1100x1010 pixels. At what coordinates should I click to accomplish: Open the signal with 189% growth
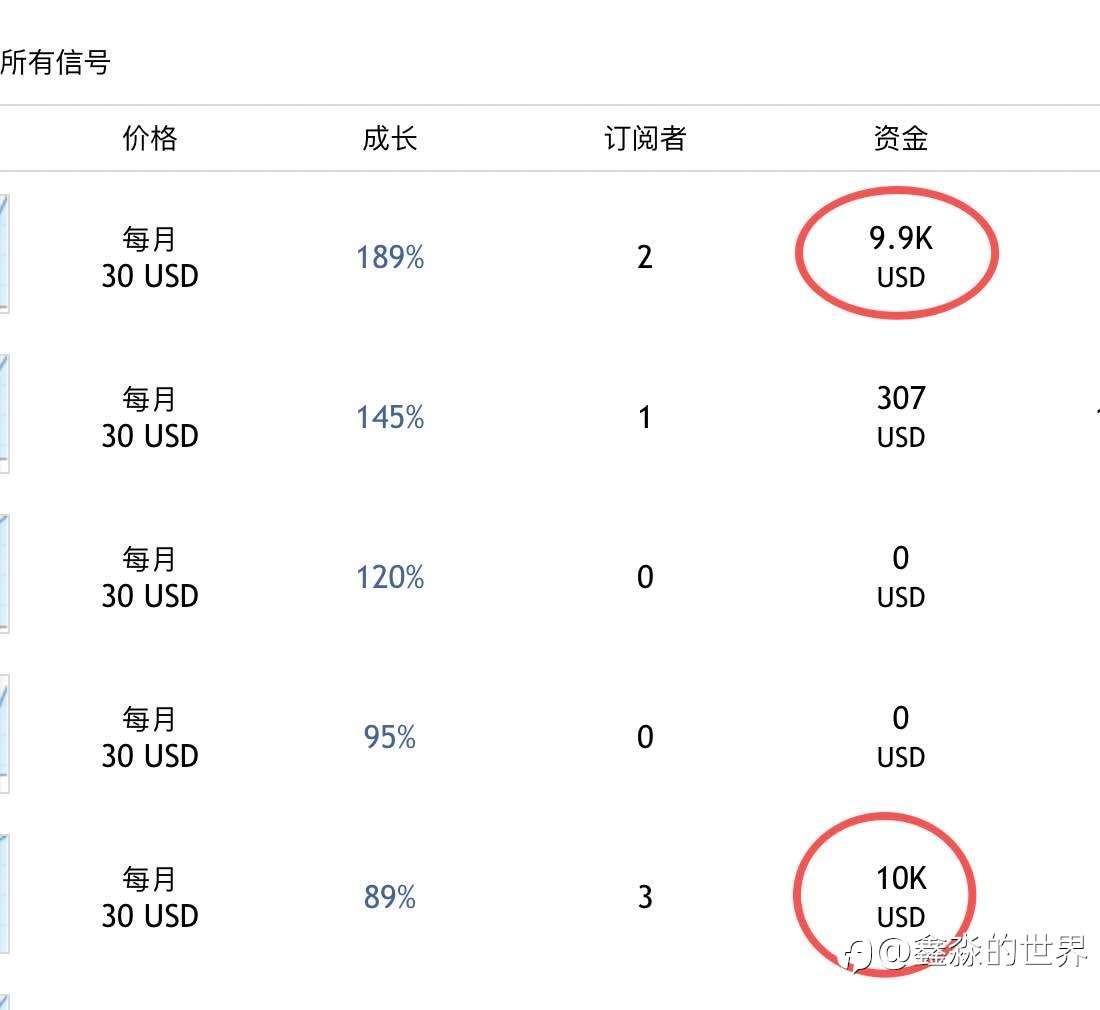coord(390,257)
